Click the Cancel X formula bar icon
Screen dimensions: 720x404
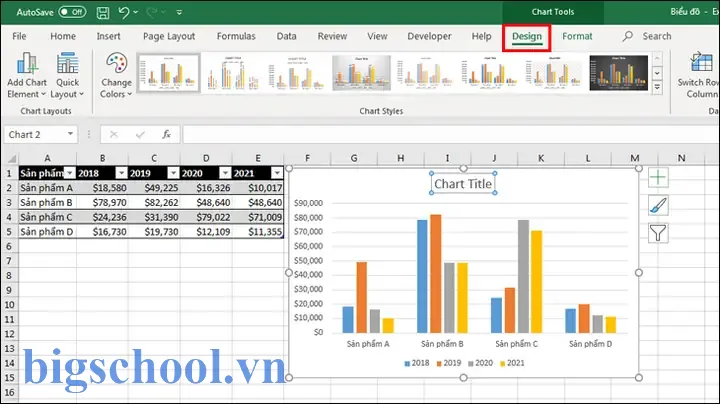[x=114, y=135]
